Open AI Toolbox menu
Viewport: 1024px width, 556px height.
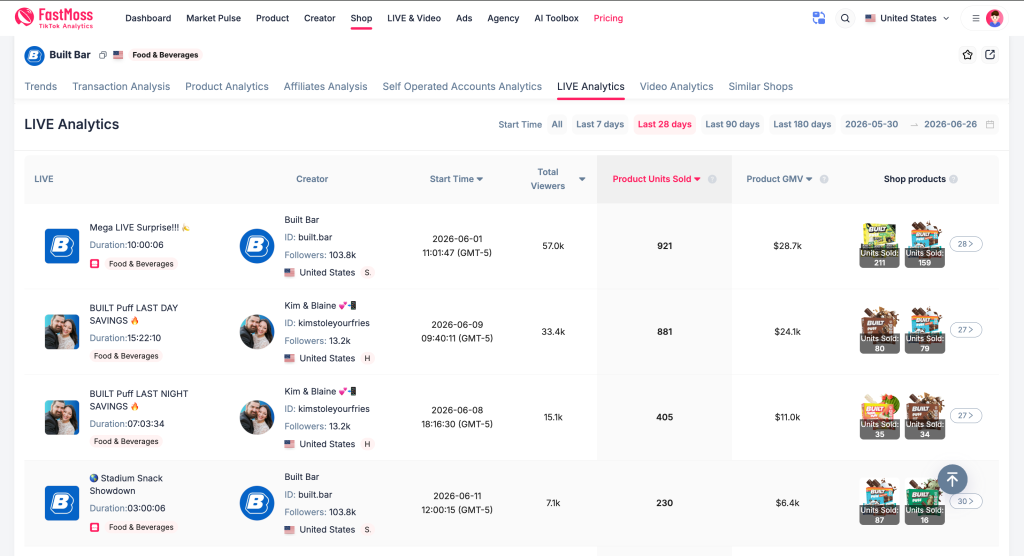click(556, 18)
